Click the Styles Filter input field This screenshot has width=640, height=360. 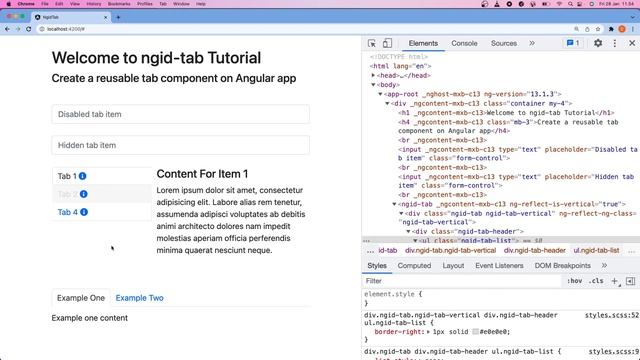(462, 281)
